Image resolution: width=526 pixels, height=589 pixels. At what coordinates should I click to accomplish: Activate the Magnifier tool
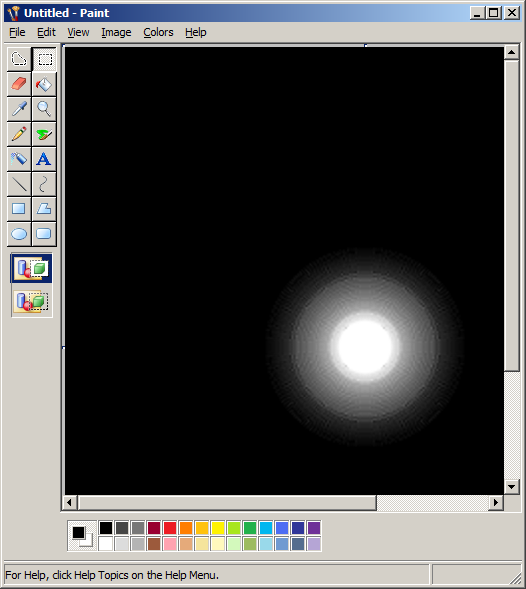click(44, 109)
